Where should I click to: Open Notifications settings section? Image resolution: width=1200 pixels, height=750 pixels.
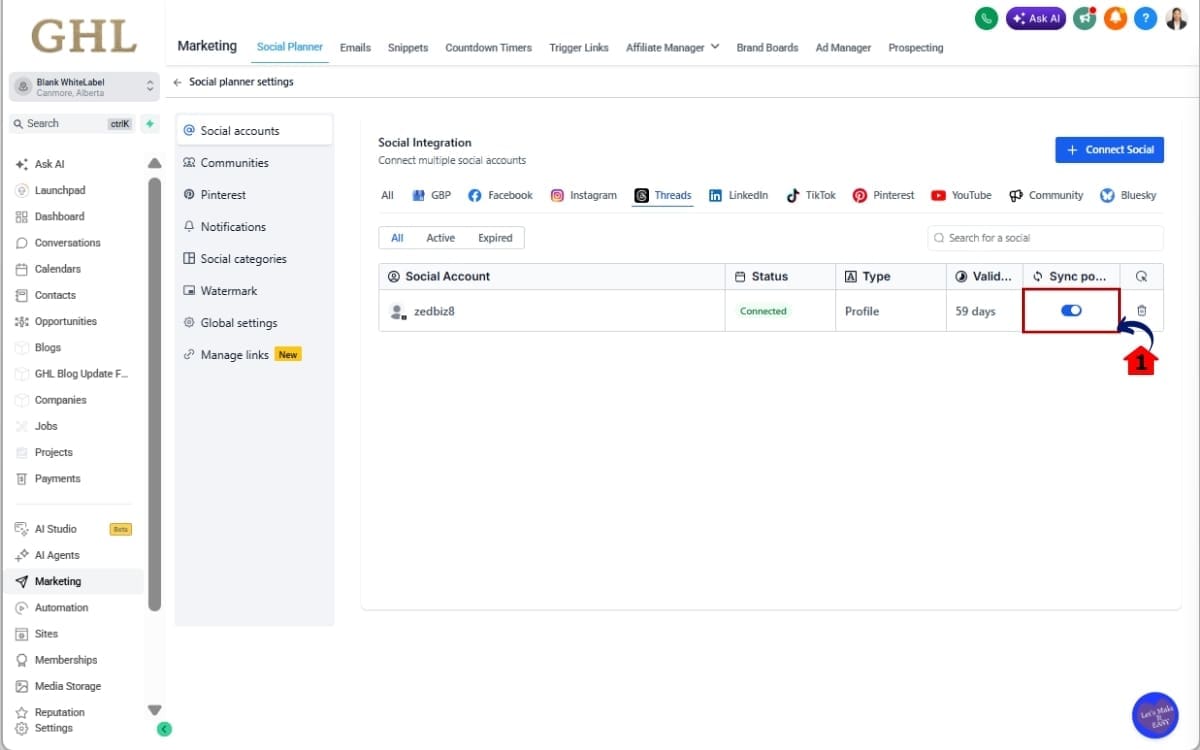click(x=254, y=227)
